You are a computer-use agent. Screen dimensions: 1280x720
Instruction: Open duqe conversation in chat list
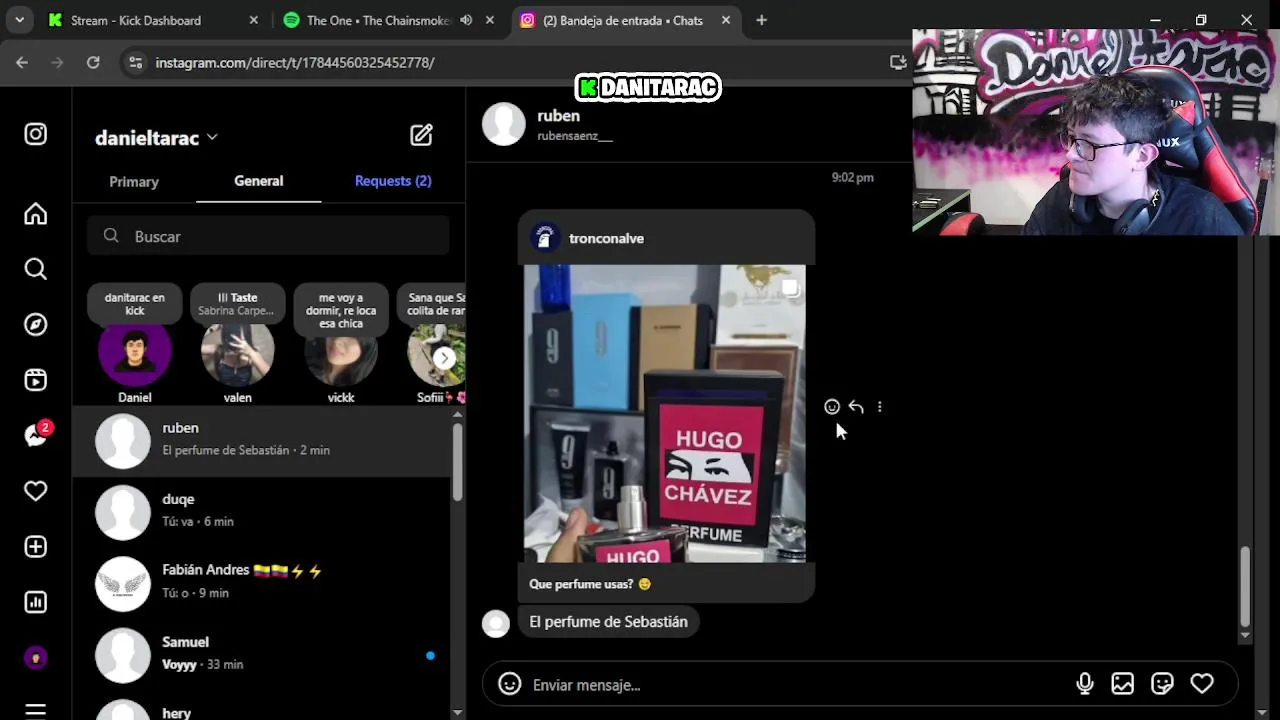pyautogui.click(x=262, y=511)
